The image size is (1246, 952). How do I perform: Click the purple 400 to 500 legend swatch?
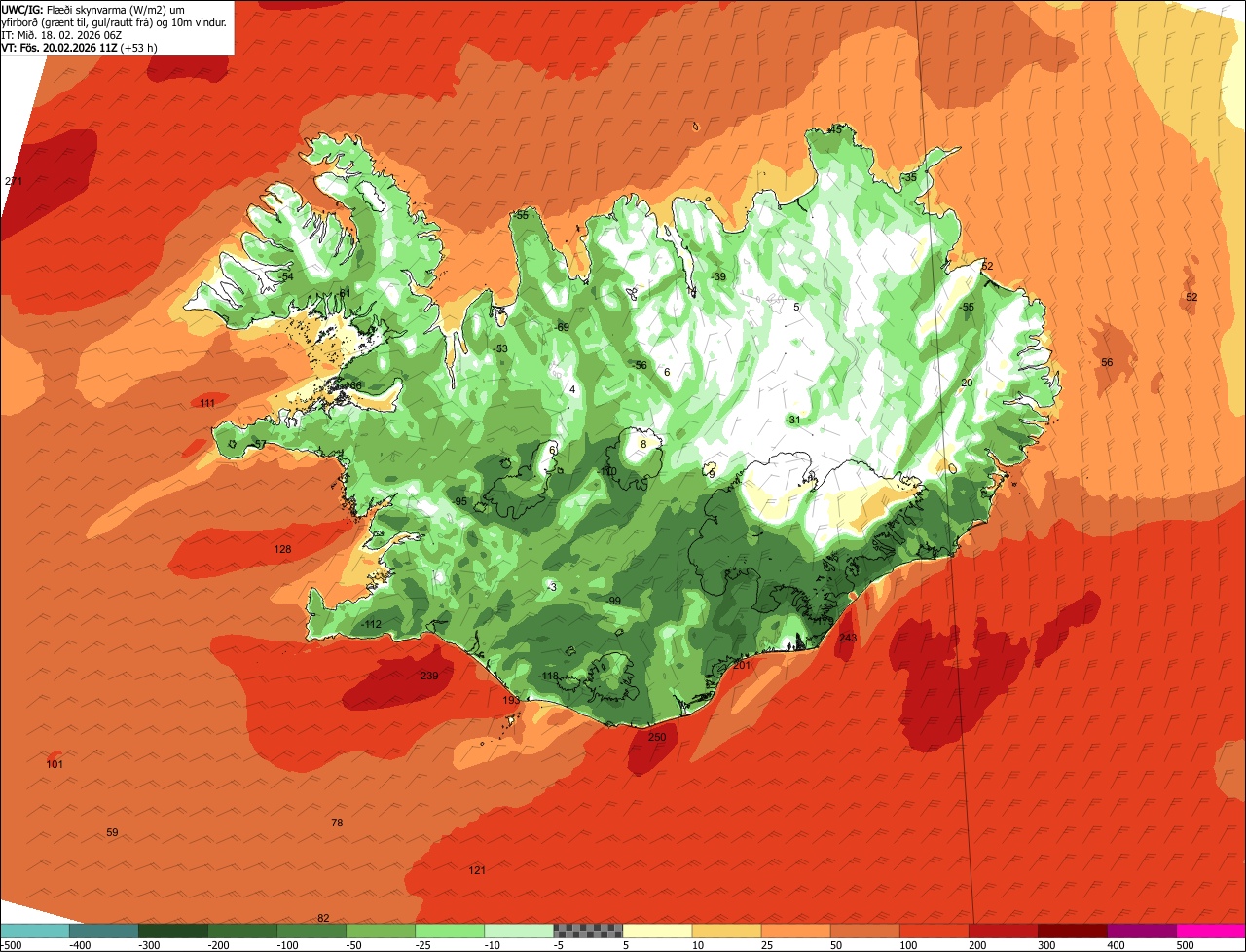(x=1141, y=931)
